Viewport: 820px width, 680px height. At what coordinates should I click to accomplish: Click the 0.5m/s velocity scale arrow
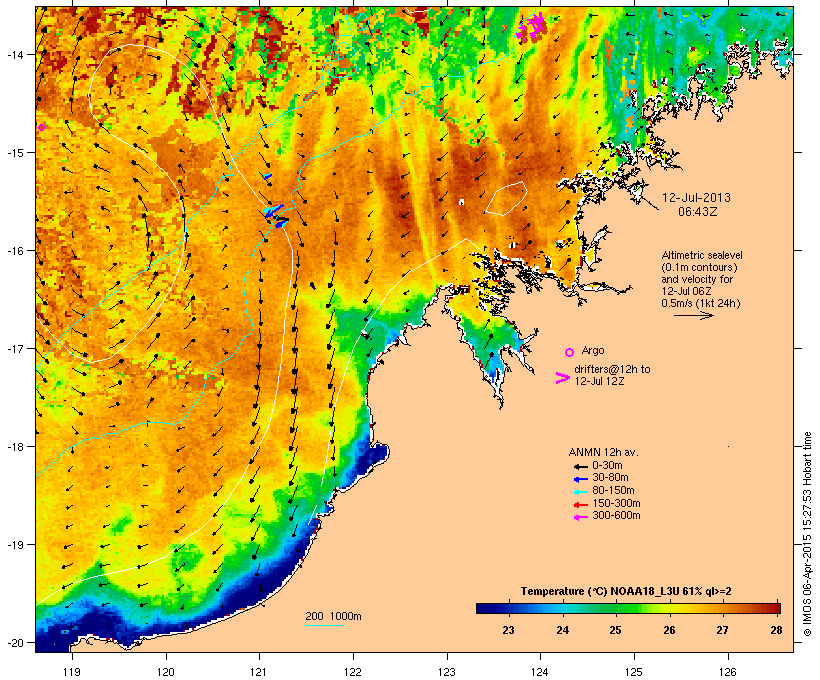tap(693, 315)
